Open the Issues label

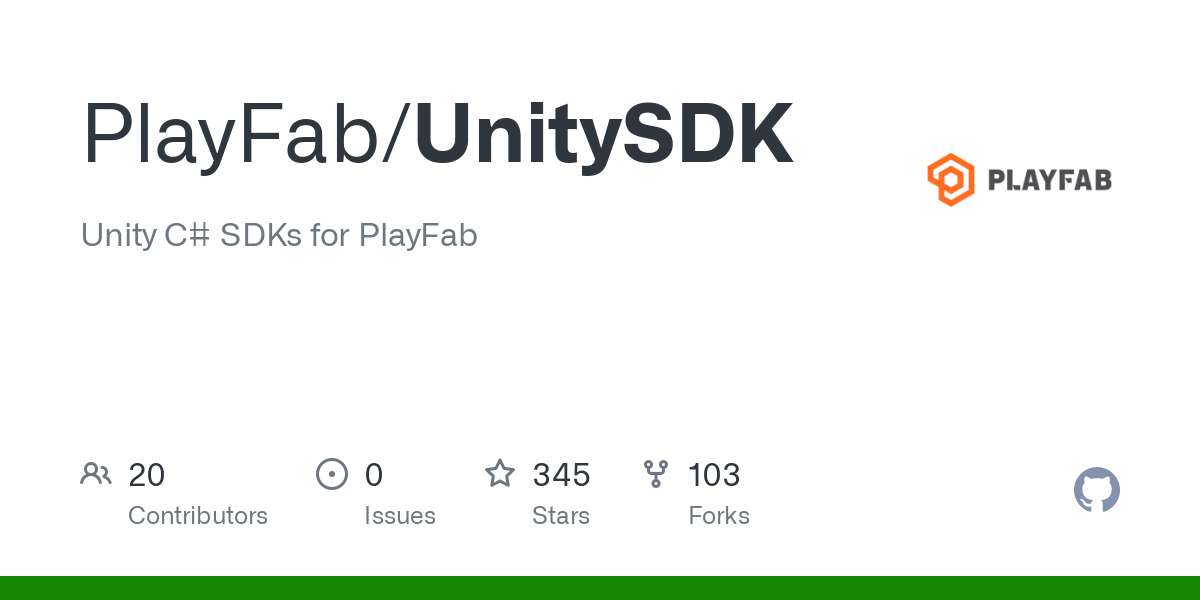click(400, 516)
